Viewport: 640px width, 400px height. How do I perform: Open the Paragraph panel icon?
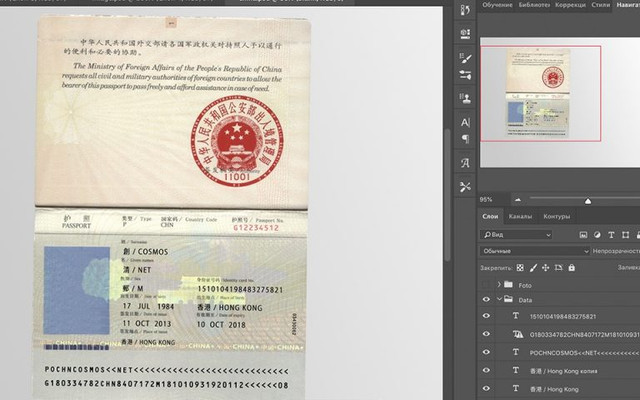465,139
